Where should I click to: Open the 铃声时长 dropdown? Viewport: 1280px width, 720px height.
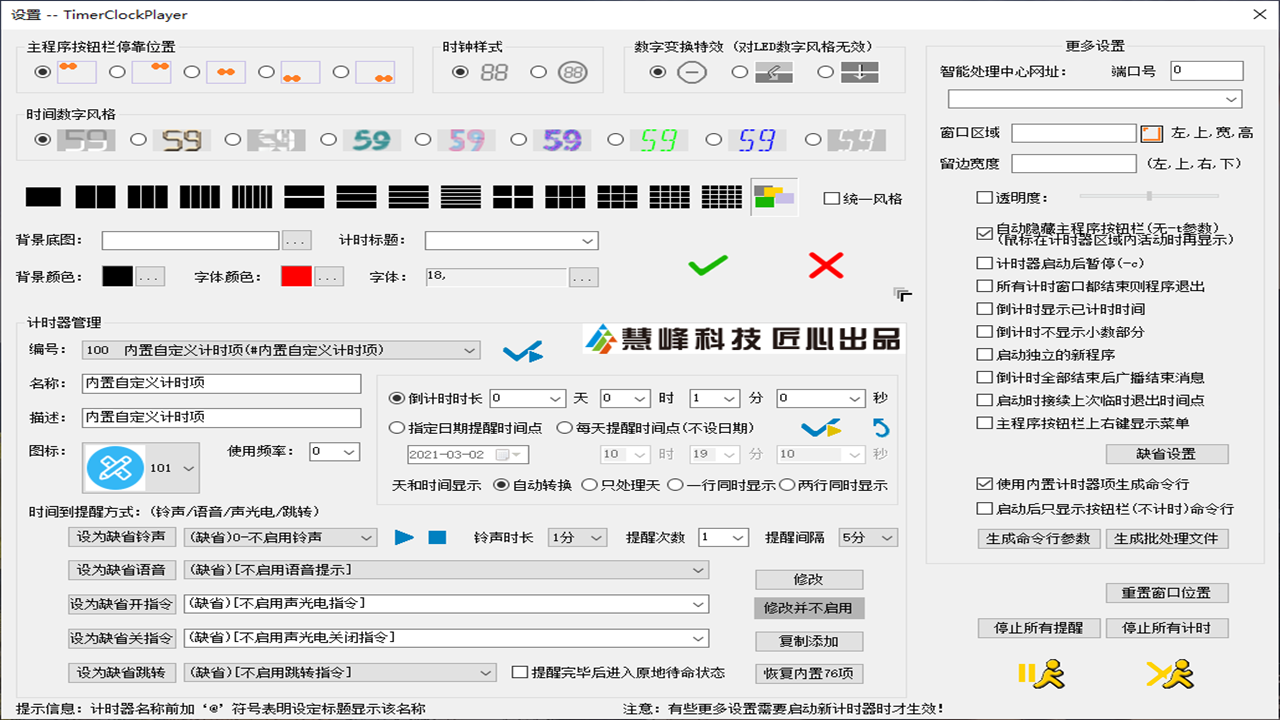click(x=576, y=537)
